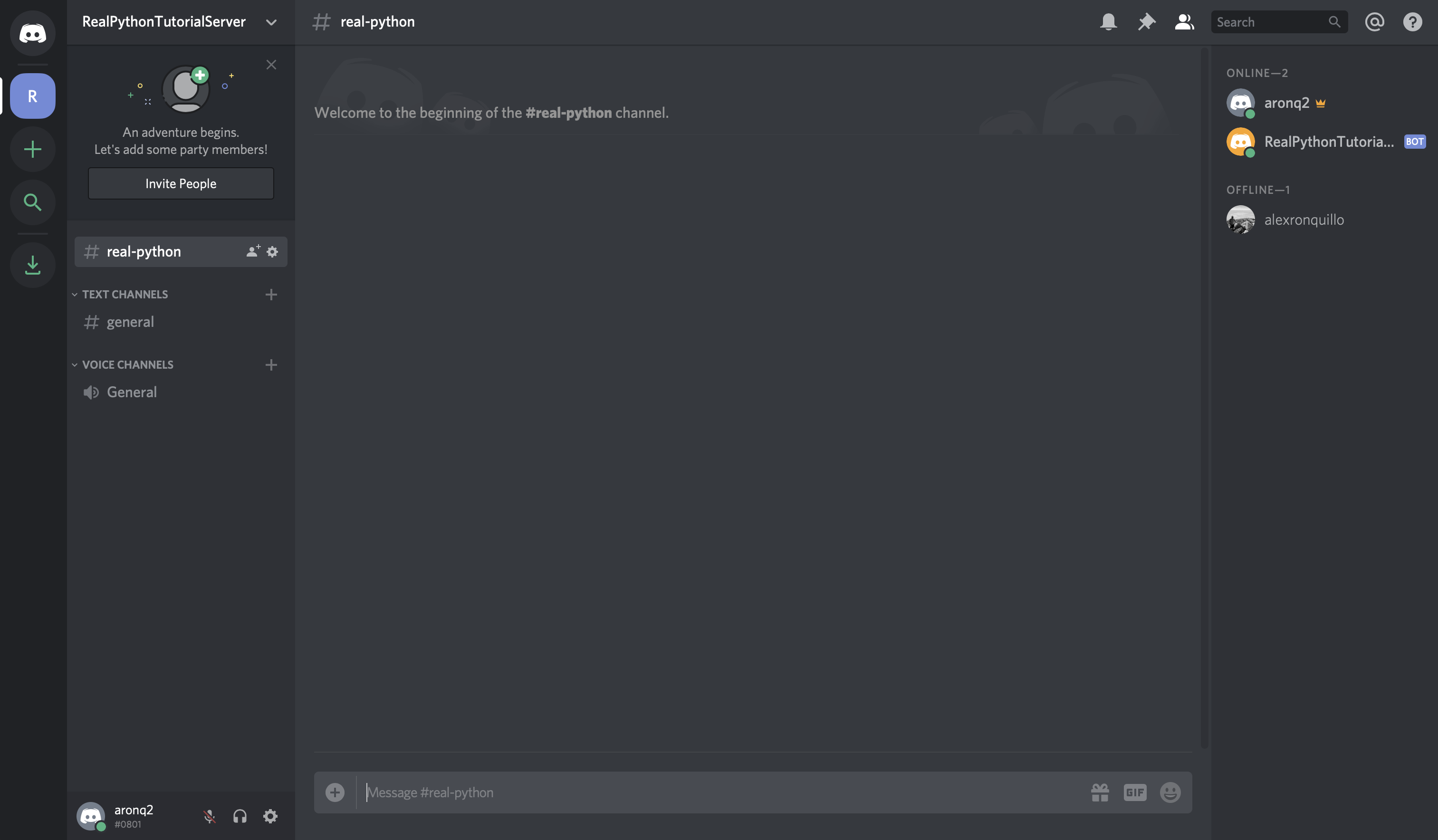Click the members list icon
Screen dimensions: 1438x840
click(x=1184, y=22)
